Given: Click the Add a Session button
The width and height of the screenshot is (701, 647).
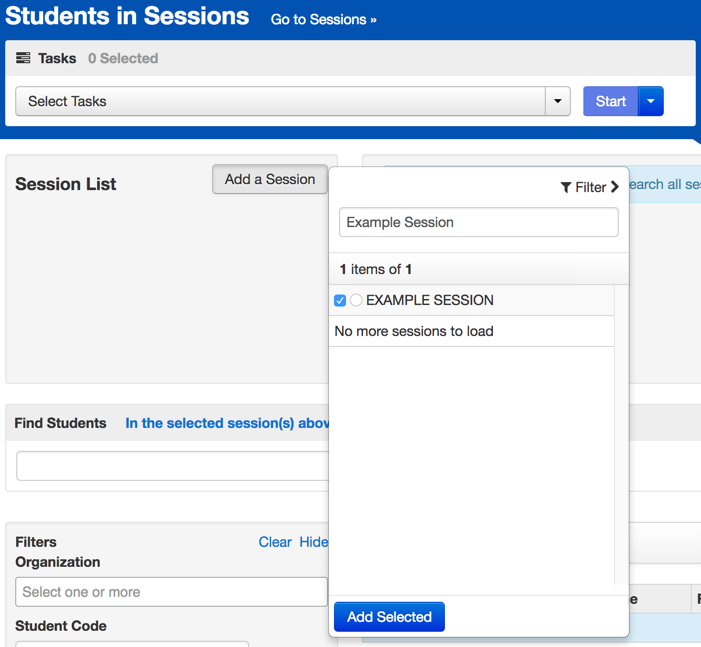Looking at the screenshot, I should pyautogui.click(x=269, y=179).
